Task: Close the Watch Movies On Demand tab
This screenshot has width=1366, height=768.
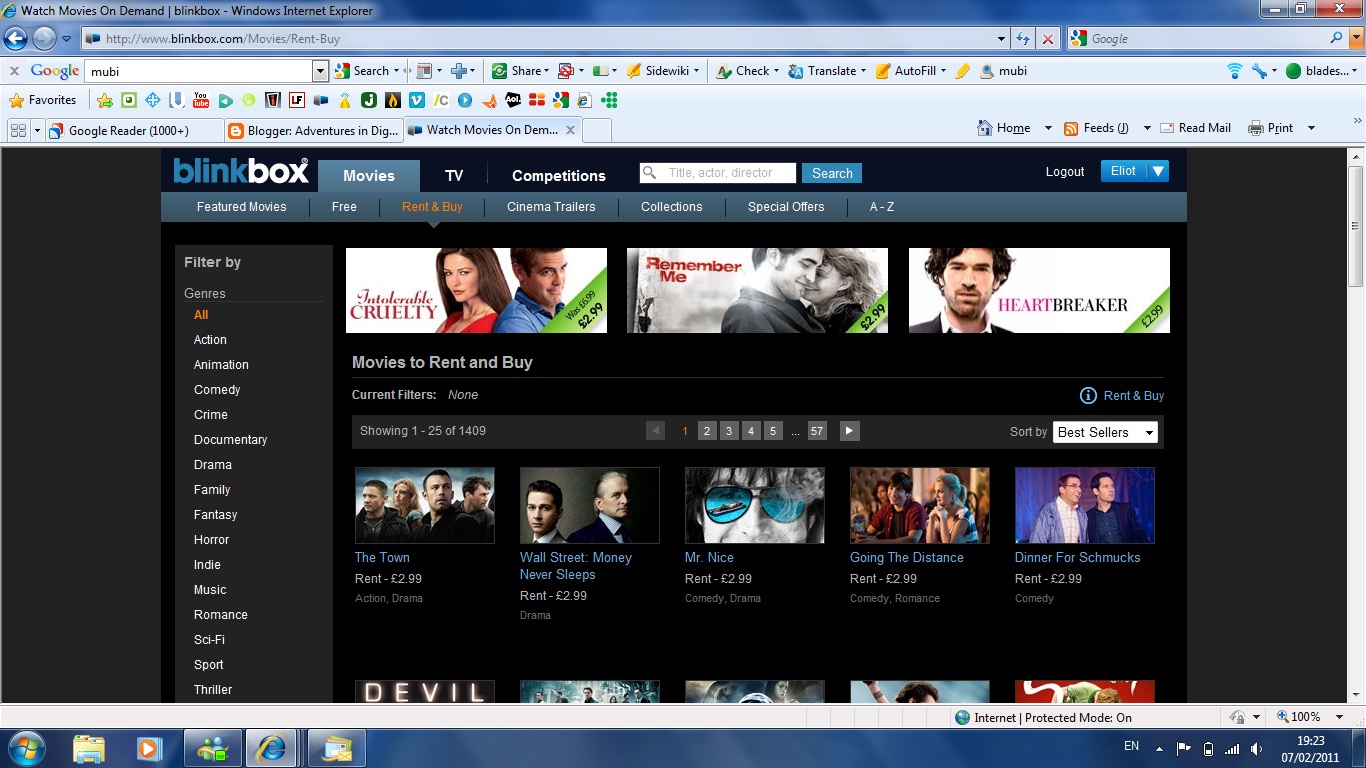Action: coord(571,130)
